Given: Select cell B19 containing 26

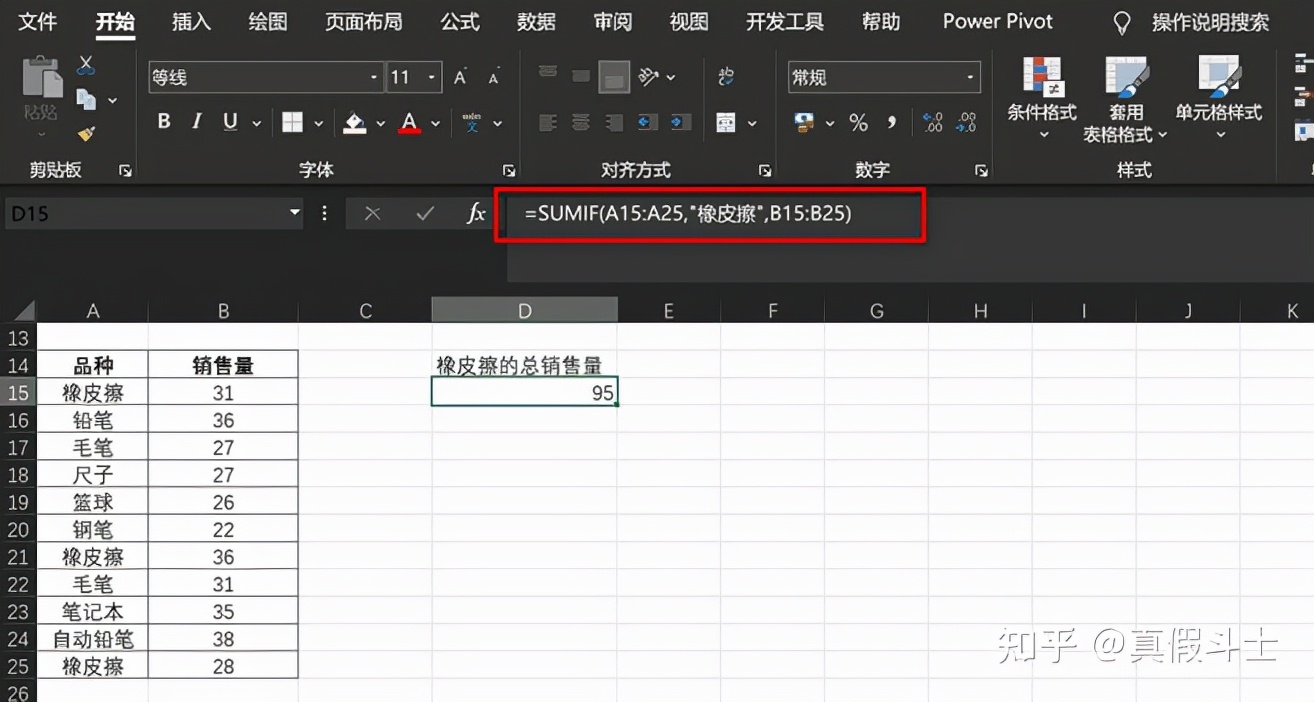Looking at the screenshot, I should [222, 501].
